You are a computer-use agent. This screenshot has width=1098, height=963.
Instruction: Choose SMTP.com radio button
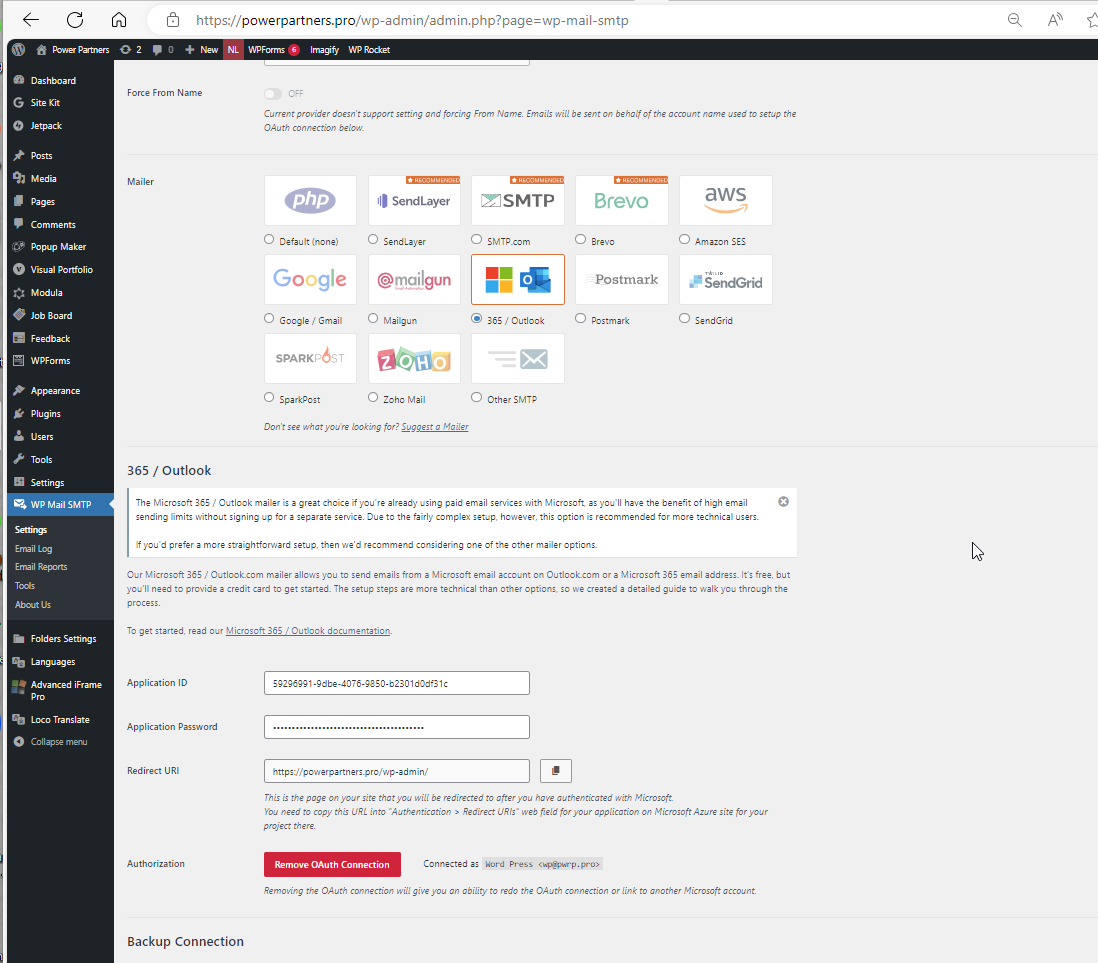click(x=476, y=240)
